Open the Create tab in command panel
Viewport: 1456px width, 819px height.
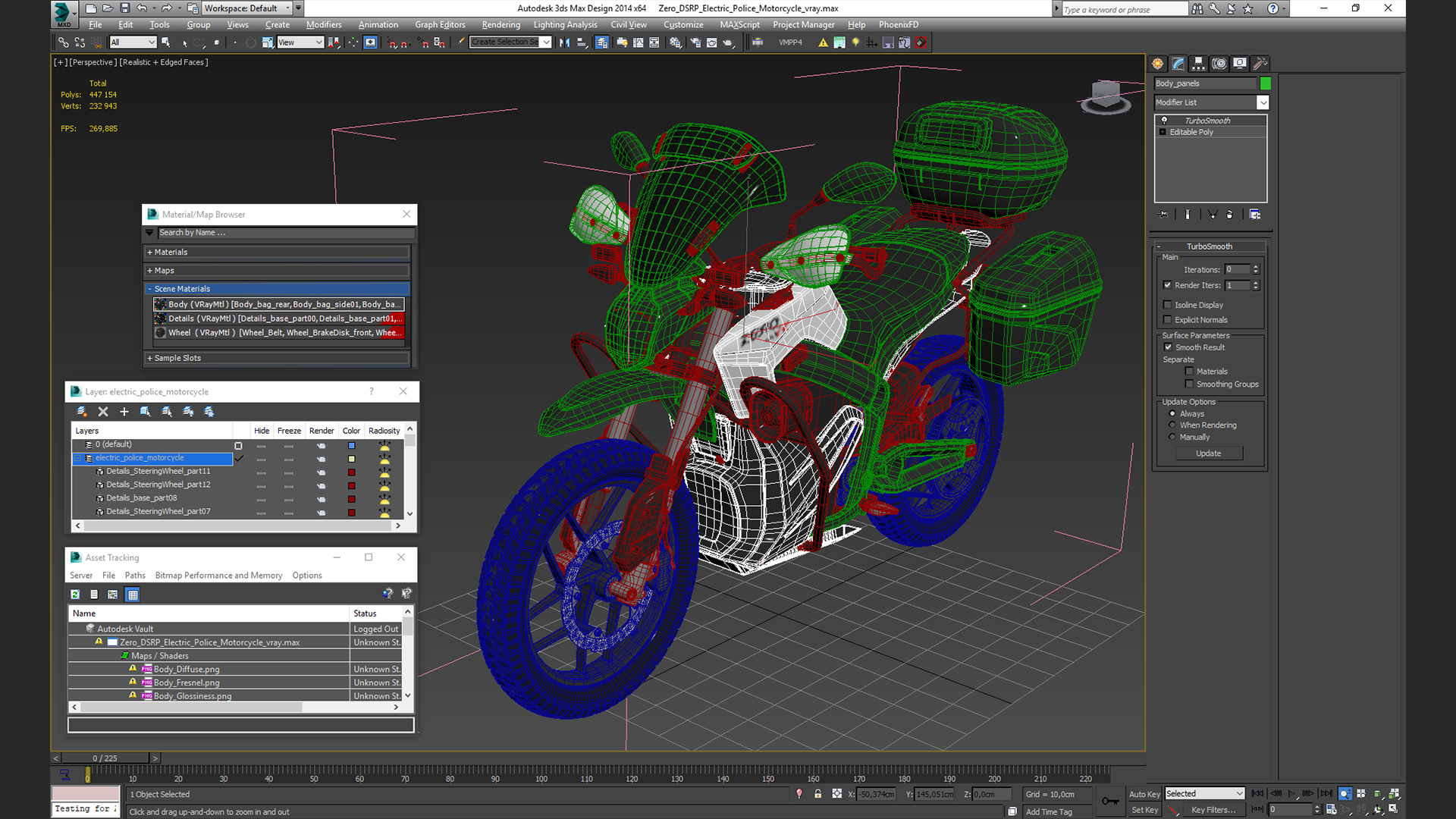tap(1157, 64)
